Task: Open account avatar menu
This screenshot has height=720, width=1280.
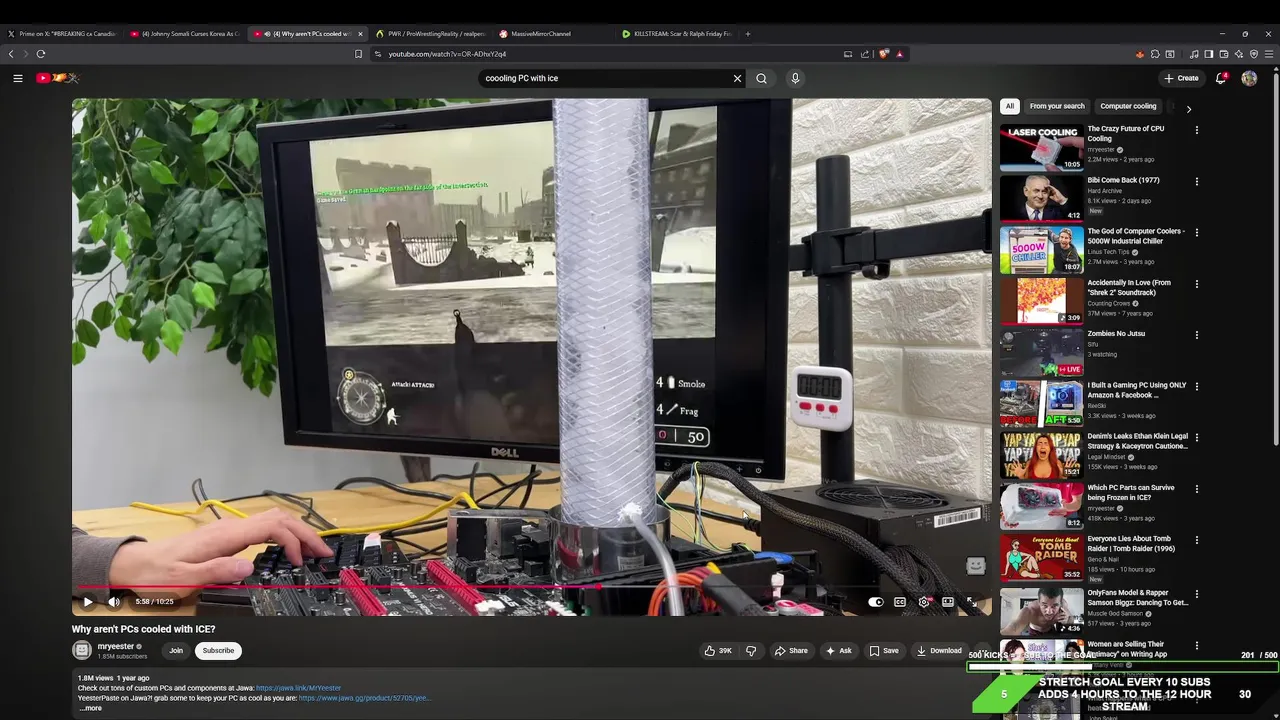Action: click(1249, 78)
